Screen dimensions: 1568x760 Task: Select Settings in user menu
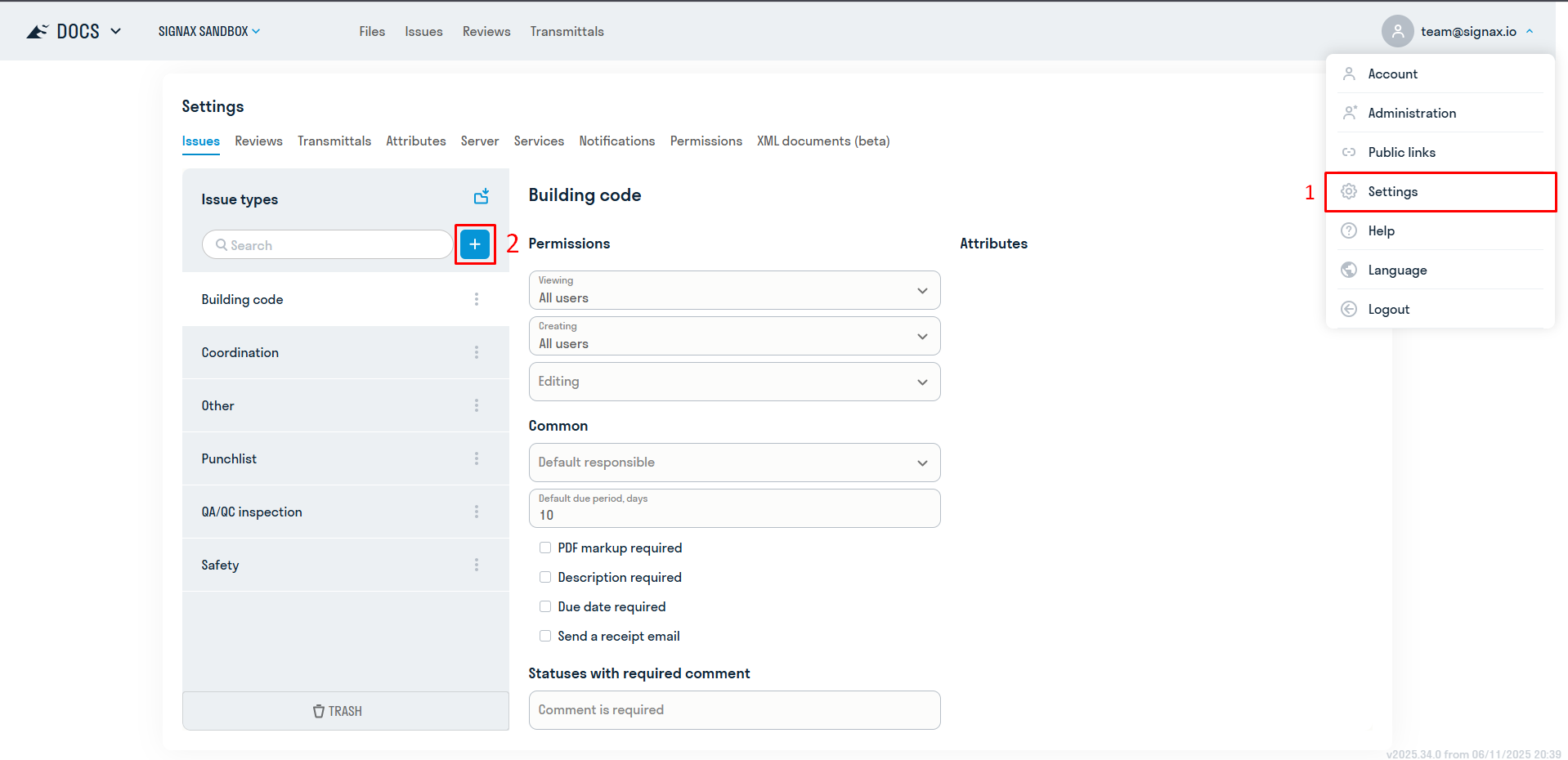pos(1440,191)
